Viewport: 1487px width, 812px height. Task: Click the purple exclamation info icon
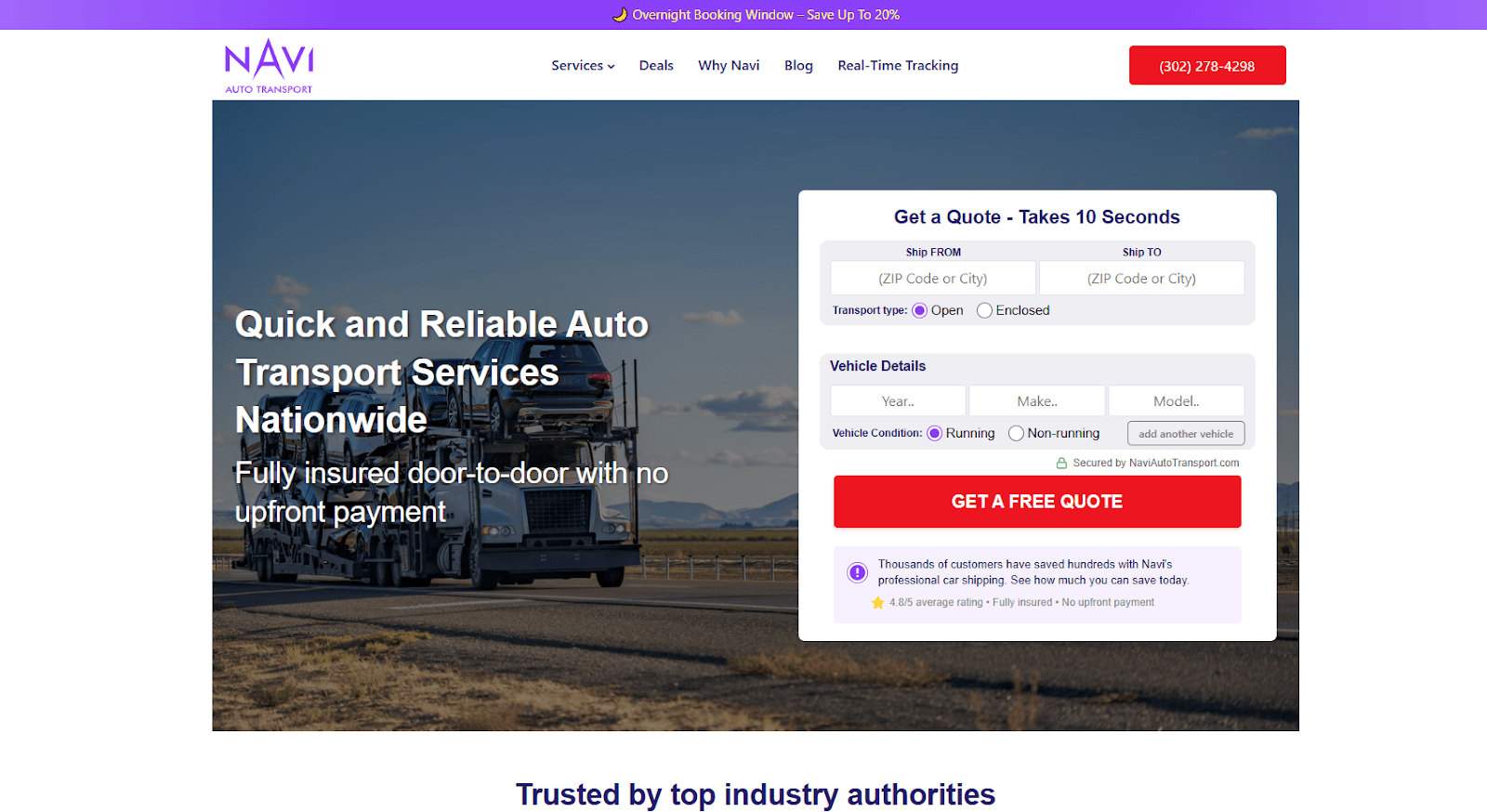857,572
